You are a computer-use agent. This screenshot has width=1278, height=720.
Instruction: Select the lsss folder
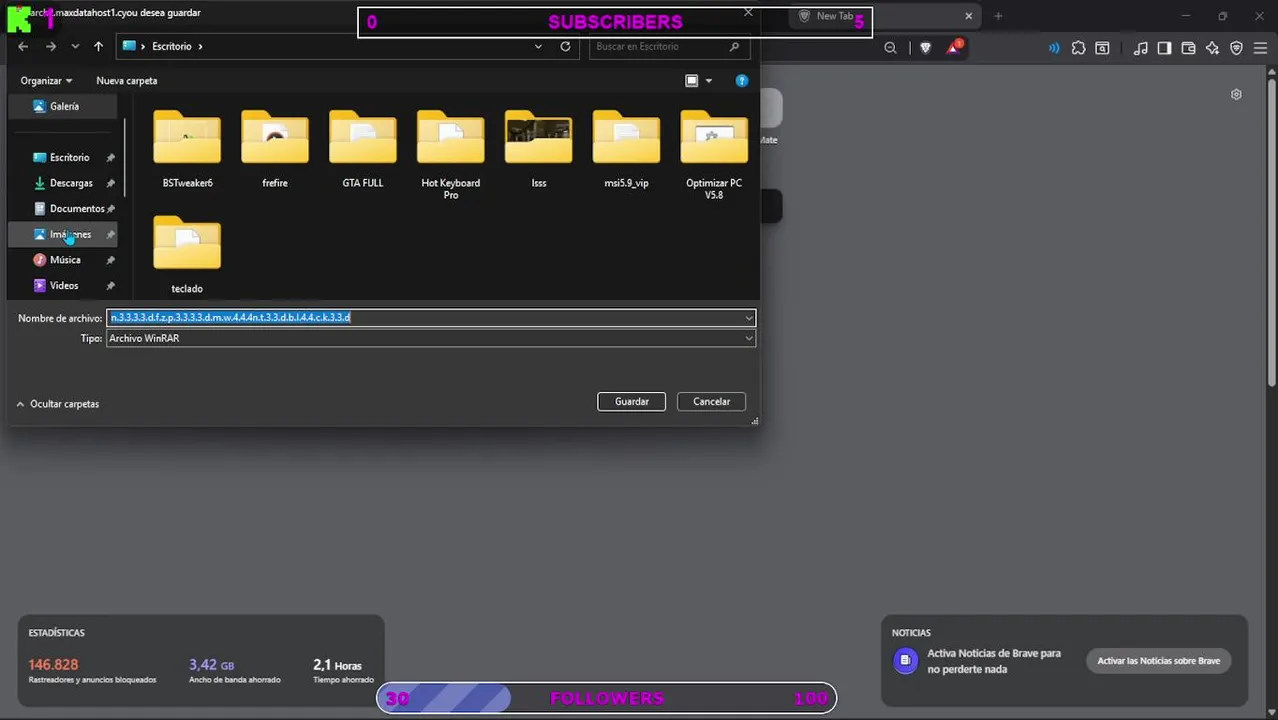[539, 148]
